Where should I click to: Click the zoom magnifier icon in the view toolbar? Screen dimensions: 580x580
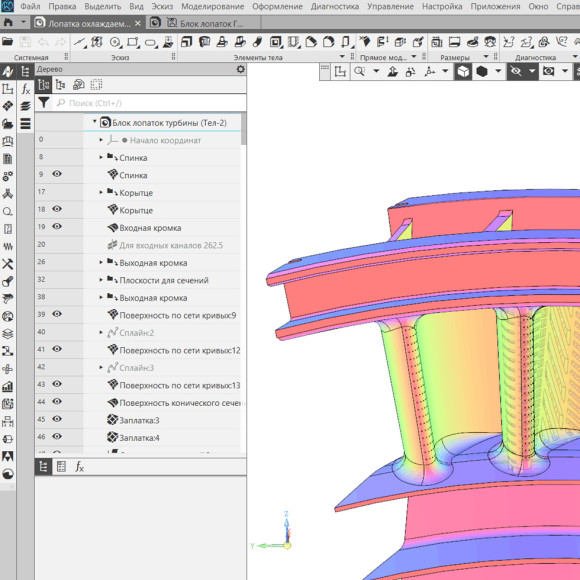[359, 71]
